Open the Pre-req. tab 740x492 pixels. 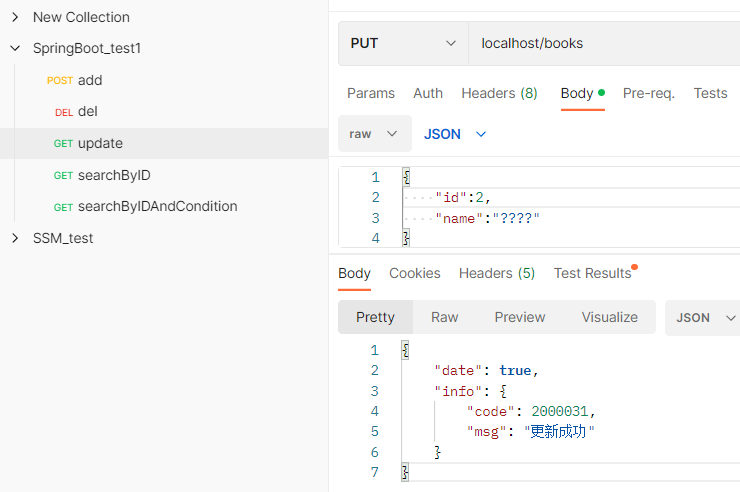pyautogui.click(x=648, y=93)
